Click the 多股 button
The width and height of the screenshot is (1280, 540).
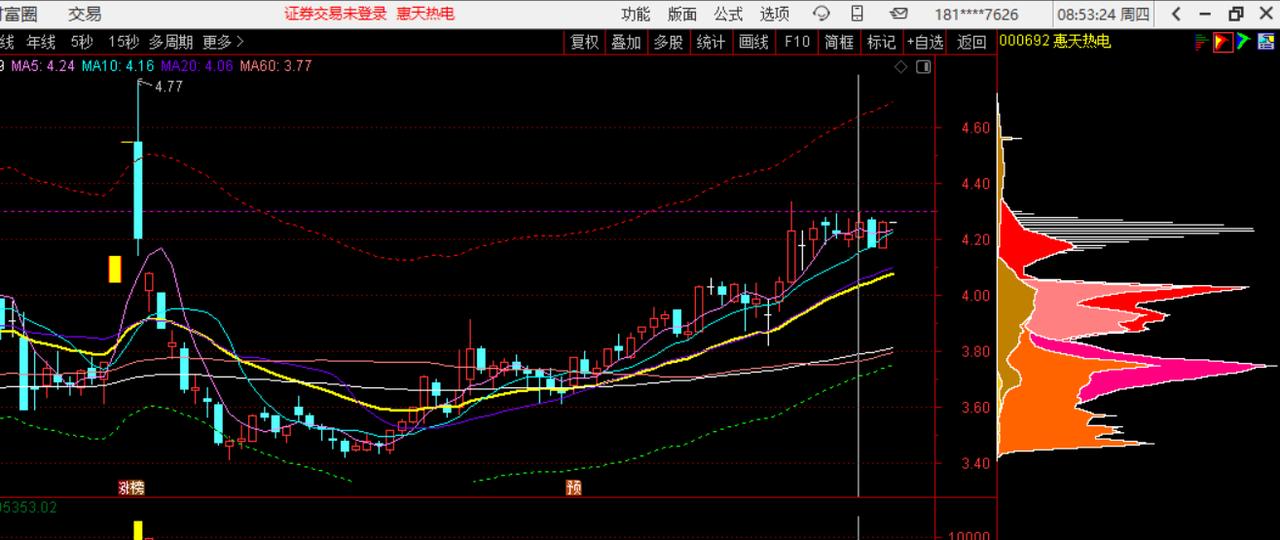tap(668, 42)
